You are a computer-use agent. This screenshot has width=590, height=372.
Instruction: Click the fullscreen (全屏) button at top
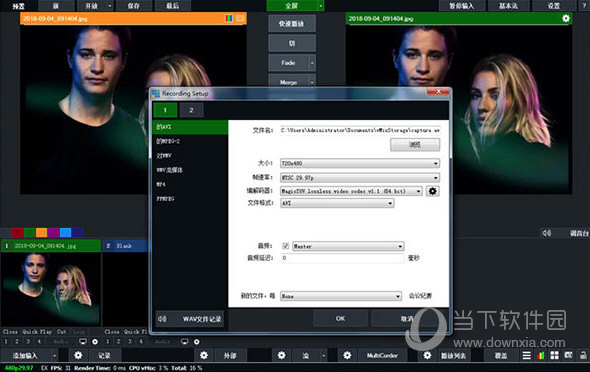pyautogui.click(x=292, y=5)
